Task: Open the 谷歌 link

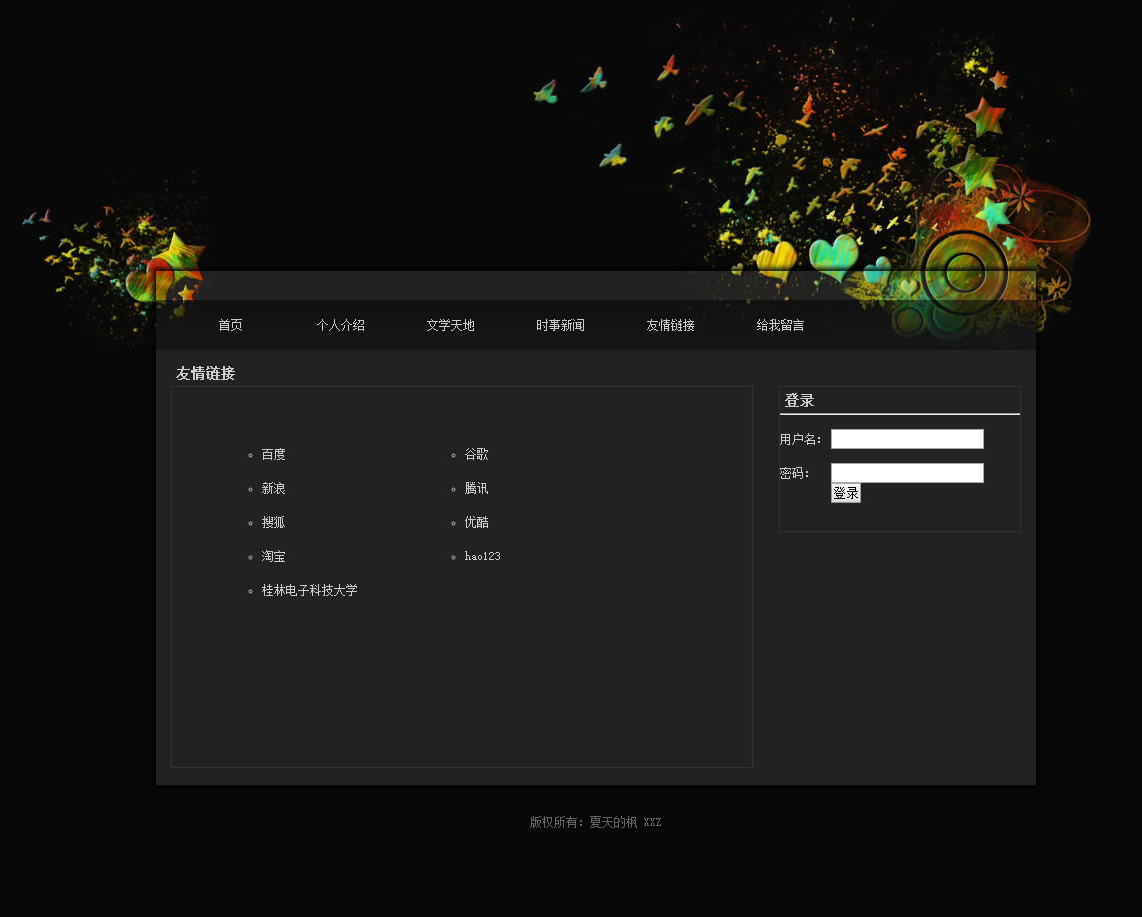Action: pos(476,454)
